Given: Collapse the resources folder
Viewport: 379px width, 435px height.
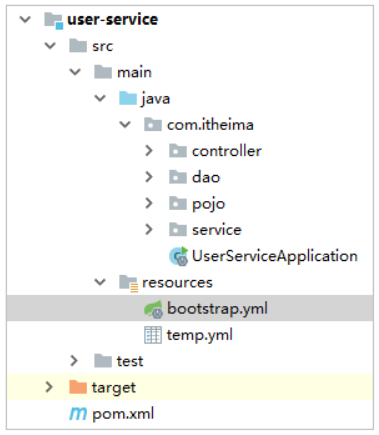Looking at the screenshot, I should coord(100,282).
